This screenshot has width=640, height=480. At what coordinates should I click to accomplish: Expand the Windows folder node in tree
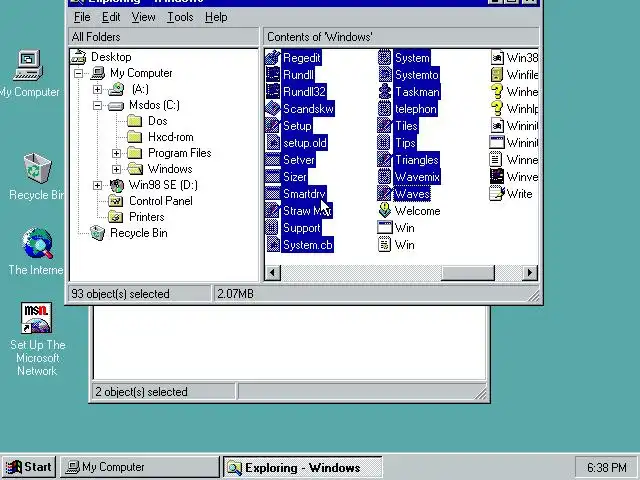[116, 169]
